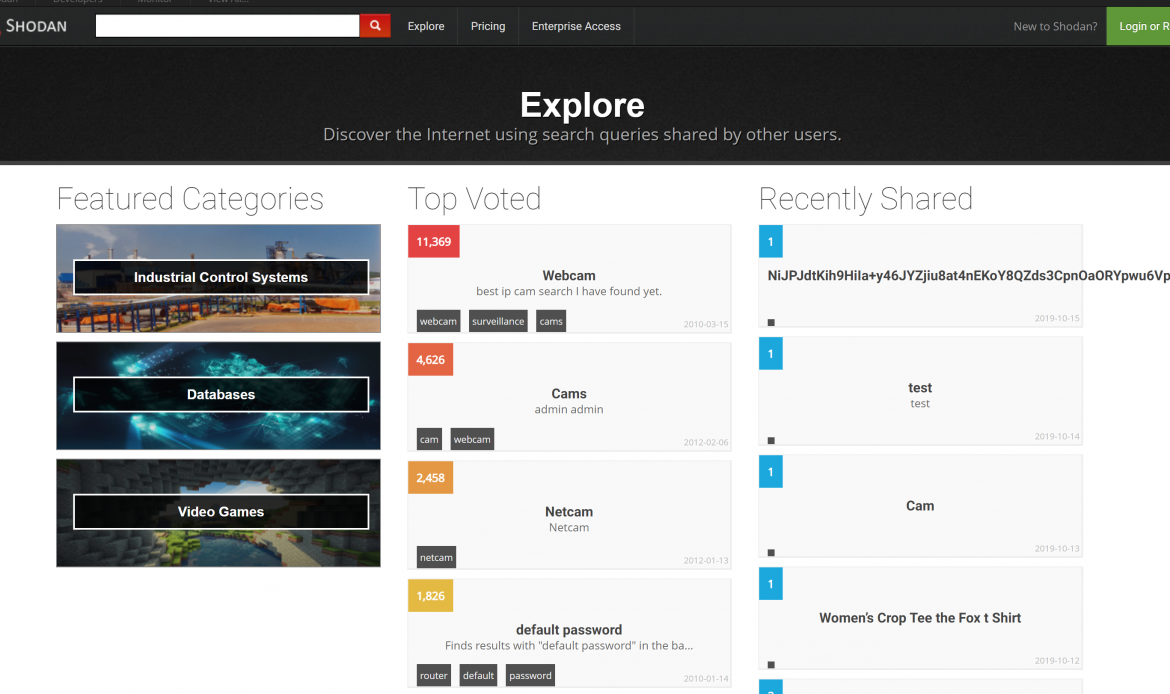This screenshot has height=694, width=1170.
Task: Open the Video Games featured category
Action: (x=220, y=512)
